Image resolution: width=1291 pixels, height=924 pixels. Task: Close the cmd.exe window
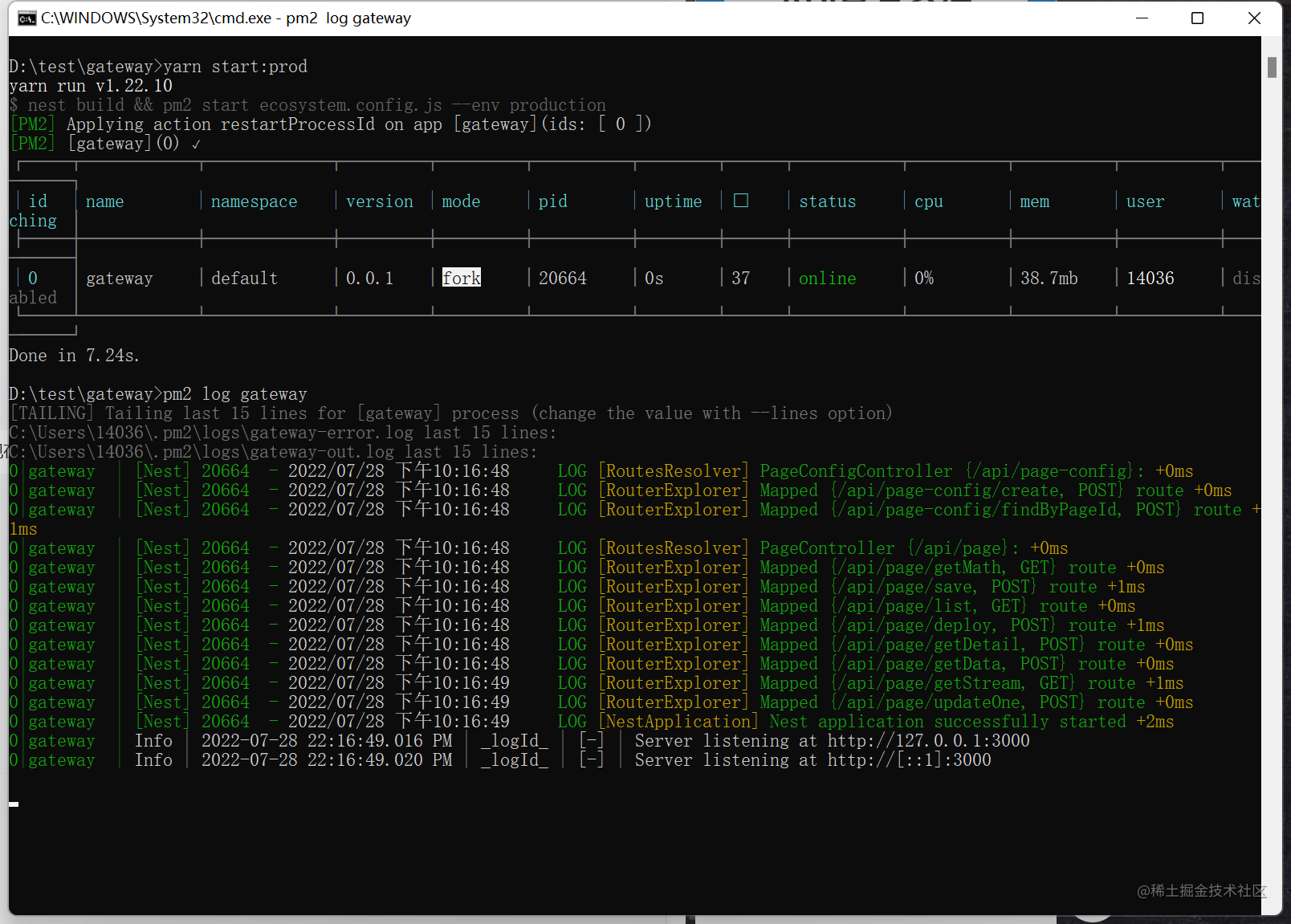point(1254,18)
